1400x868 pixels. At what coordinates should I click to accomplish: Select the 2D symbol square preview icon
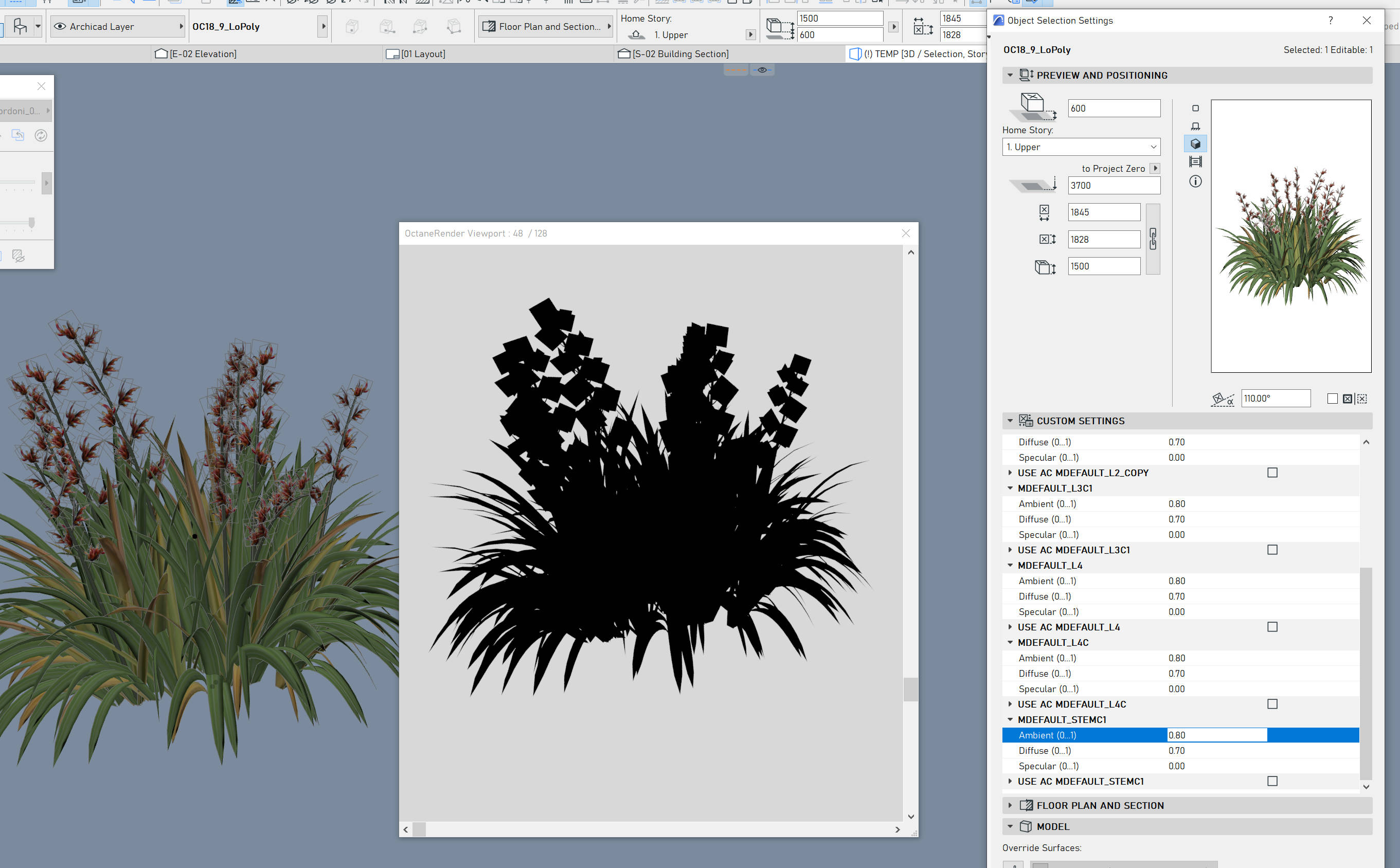pos(1195,108)
